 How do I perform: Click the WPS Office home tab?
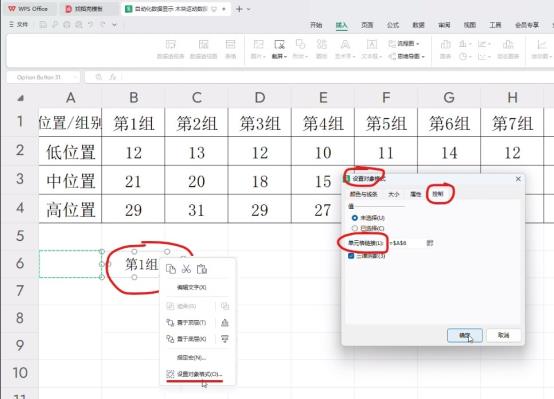click(x=28, y=8)
